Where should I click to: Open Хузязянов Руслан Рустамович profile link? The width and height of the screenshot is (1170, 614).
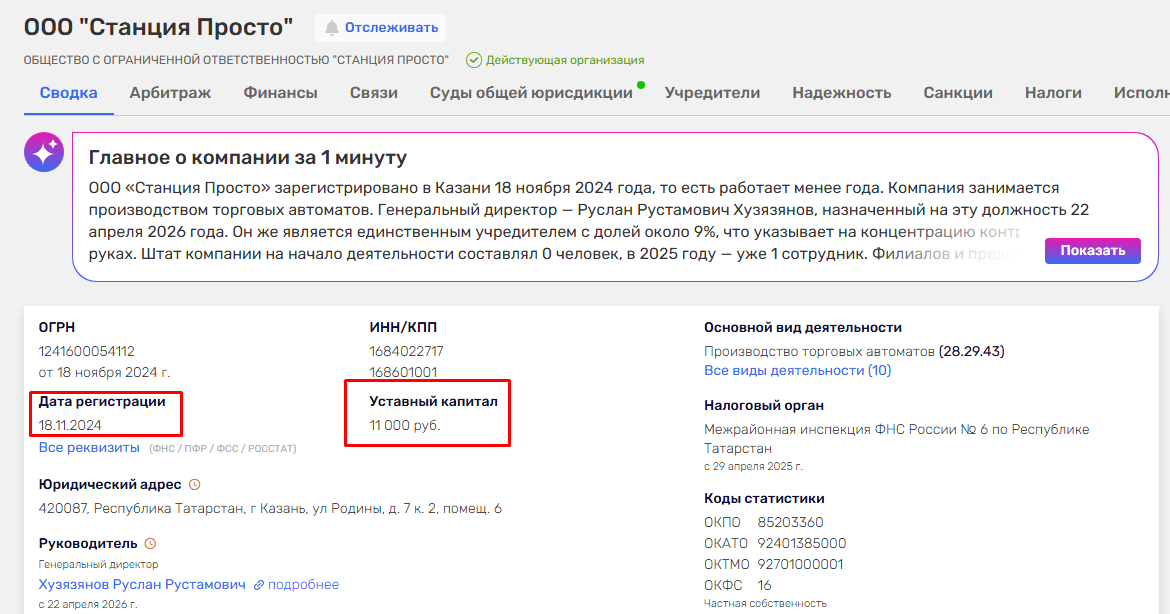click(142, 585)
